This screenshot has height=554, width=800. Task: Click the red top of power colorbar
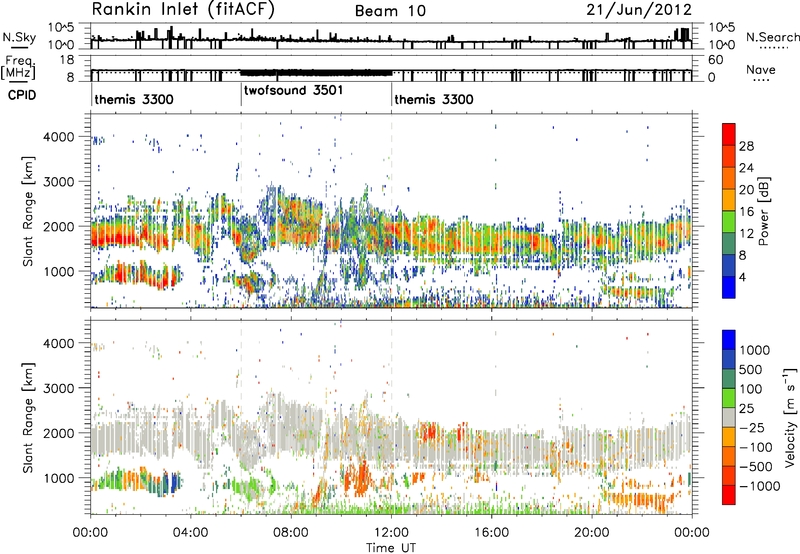coord(729,134)
